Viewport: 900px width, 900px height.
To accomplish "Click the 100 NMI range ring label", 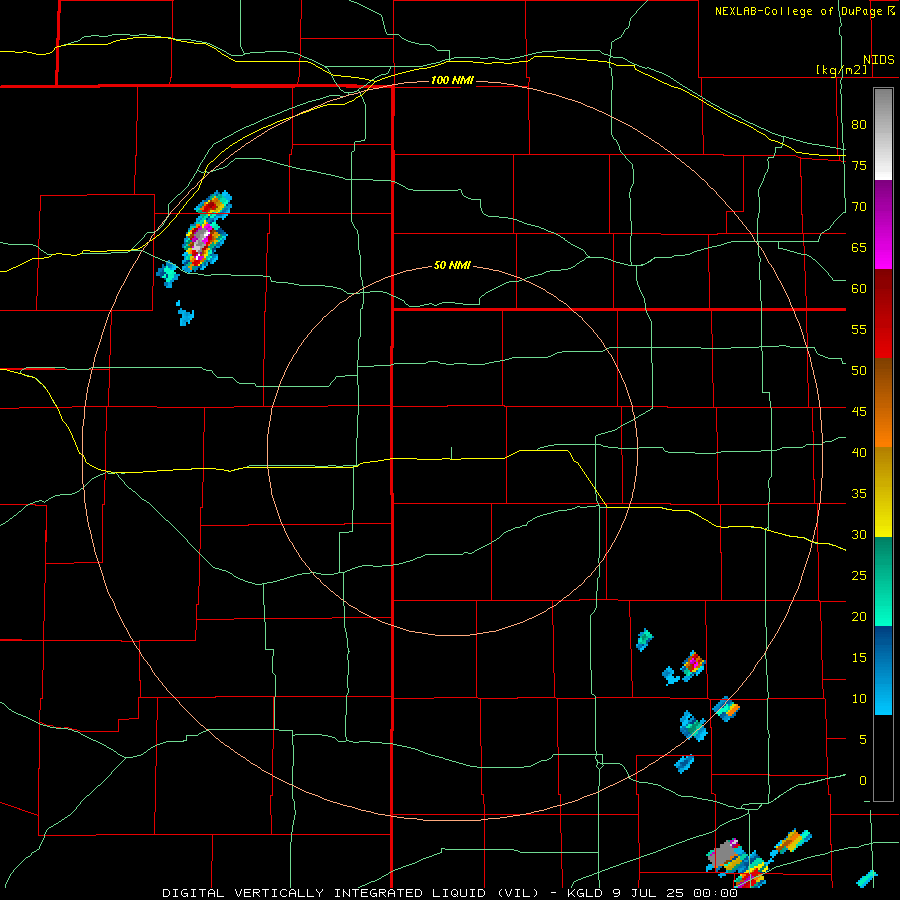I will click(452, 80).
